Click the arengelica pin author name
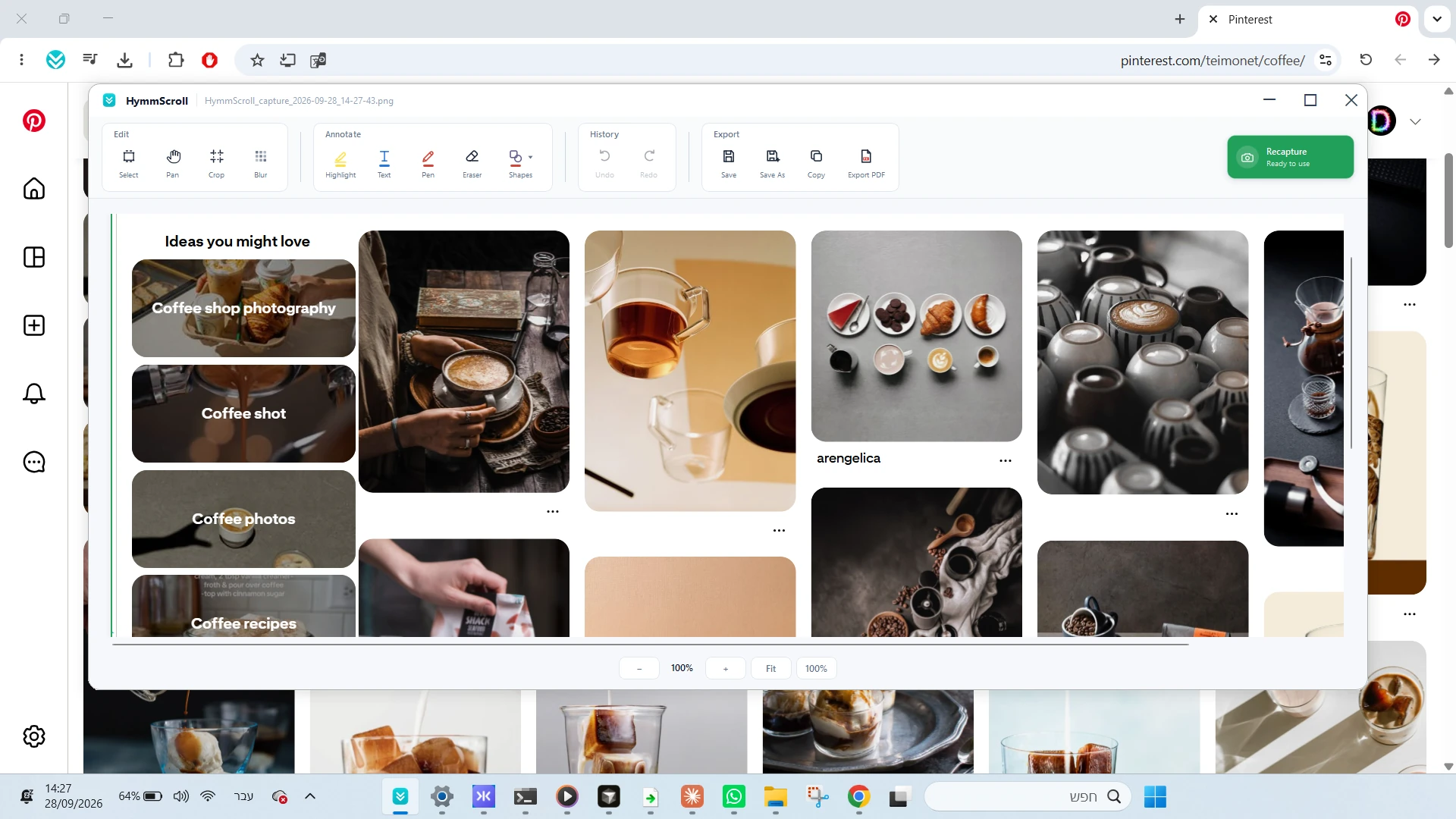Screen dimensions: 1456x819 pos(849,458)
